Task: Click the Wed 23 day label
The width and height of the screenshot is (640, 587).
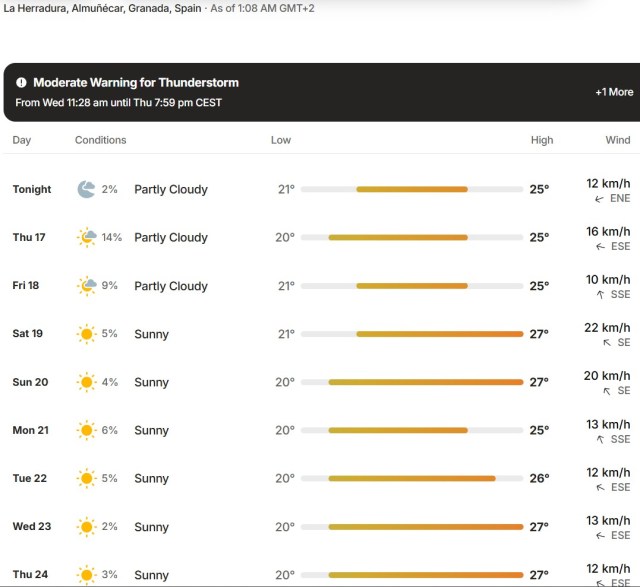Action: (32, 526)
